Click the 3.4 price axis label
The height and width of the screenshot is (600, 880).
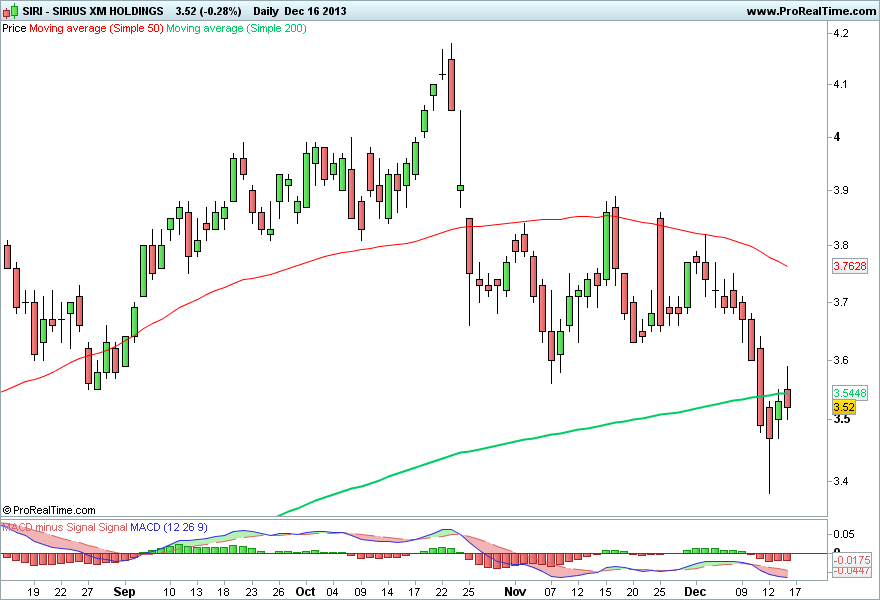coord(841,481)
